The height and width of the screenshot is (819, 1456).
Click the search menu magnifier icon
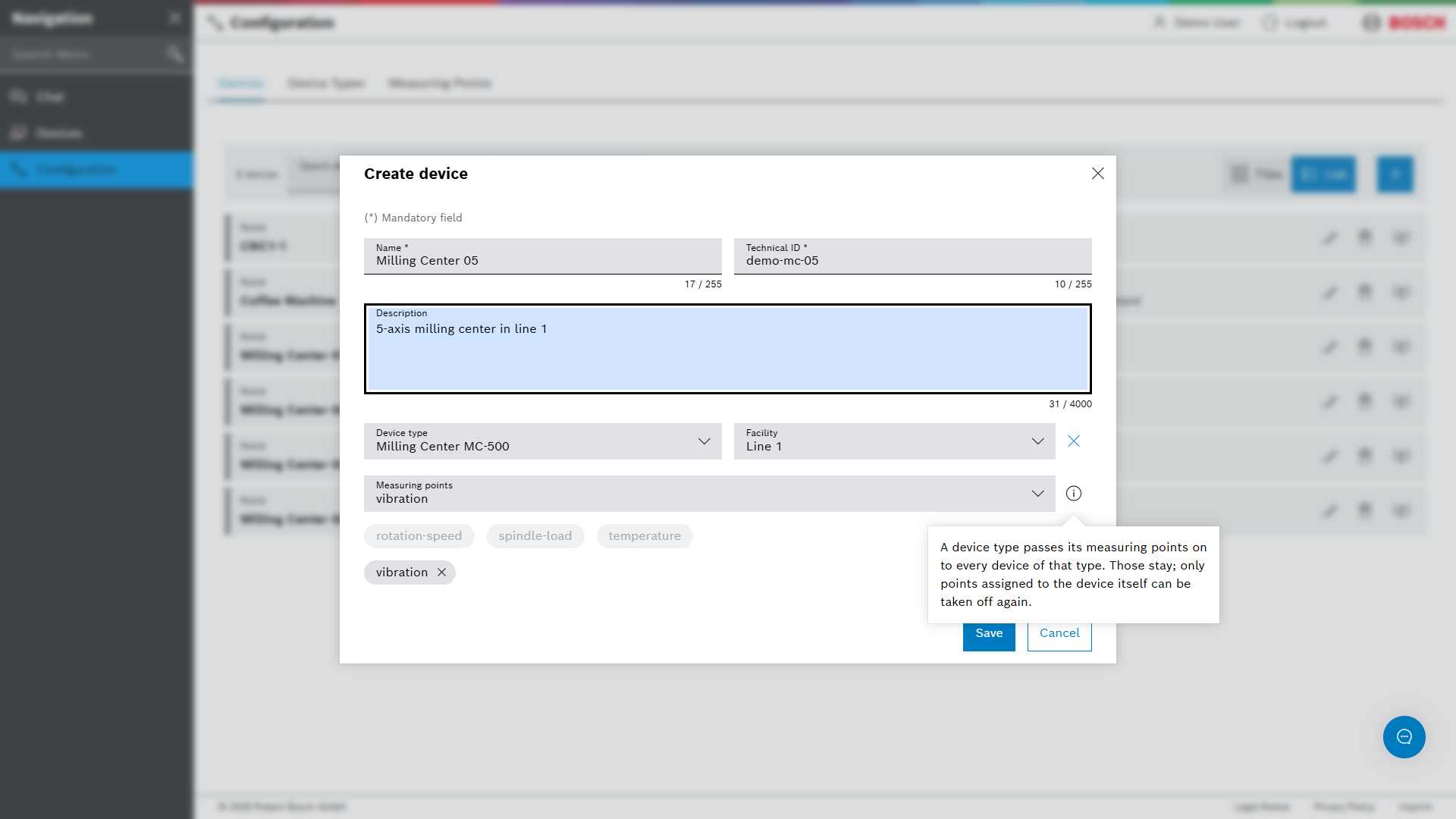(x=174, y=55)
